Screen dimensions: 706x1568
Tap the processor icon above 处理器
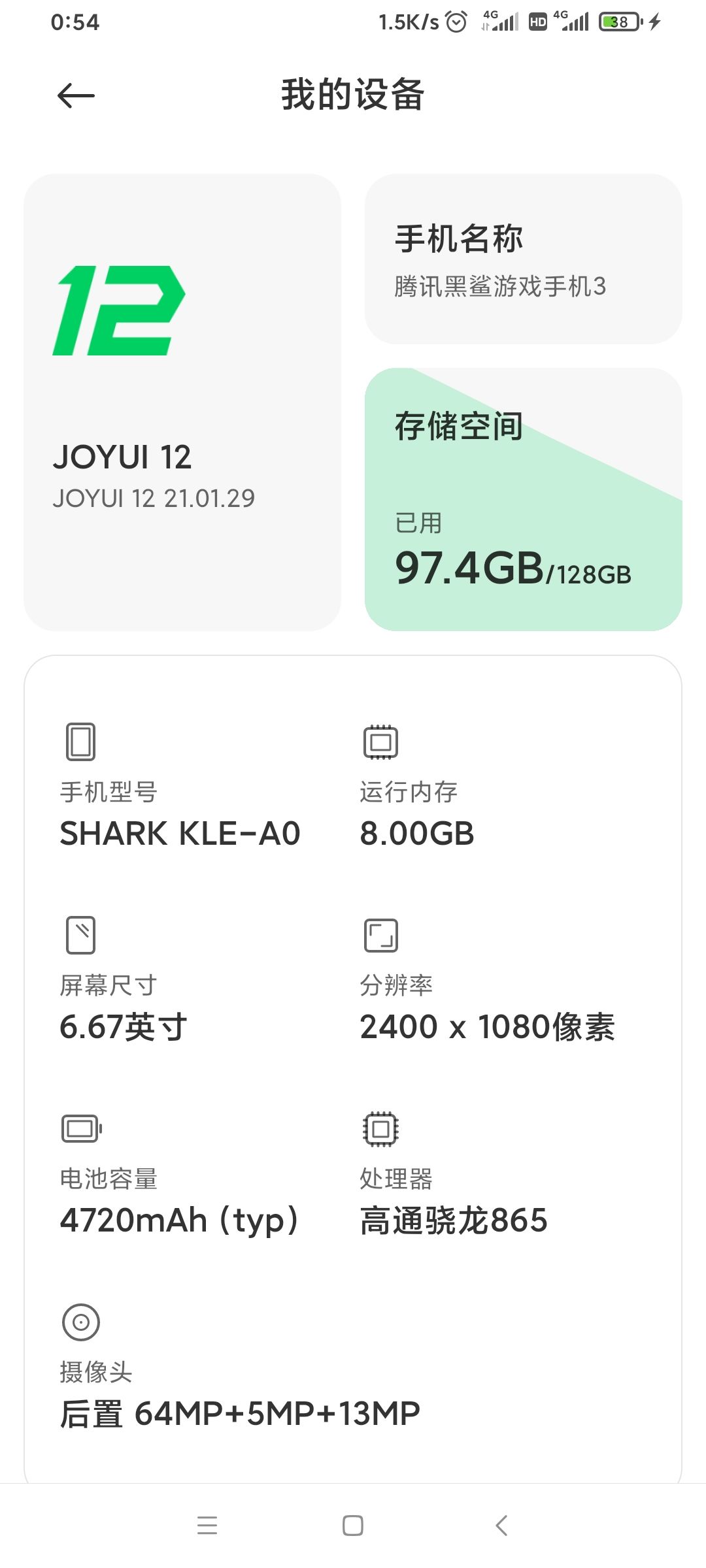[381, 1128]
